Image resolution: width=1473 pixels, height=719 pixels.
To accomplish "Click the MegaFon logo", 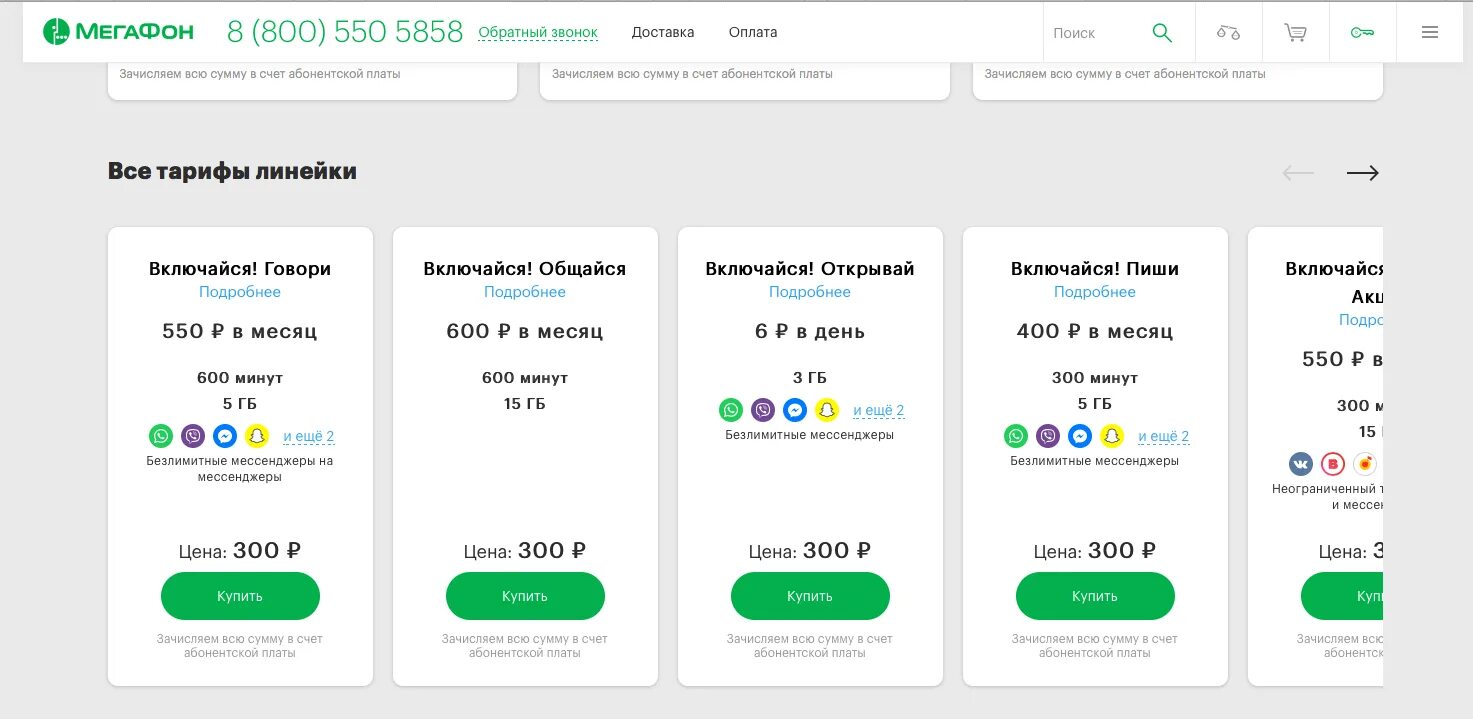I will tap(117, 32).
